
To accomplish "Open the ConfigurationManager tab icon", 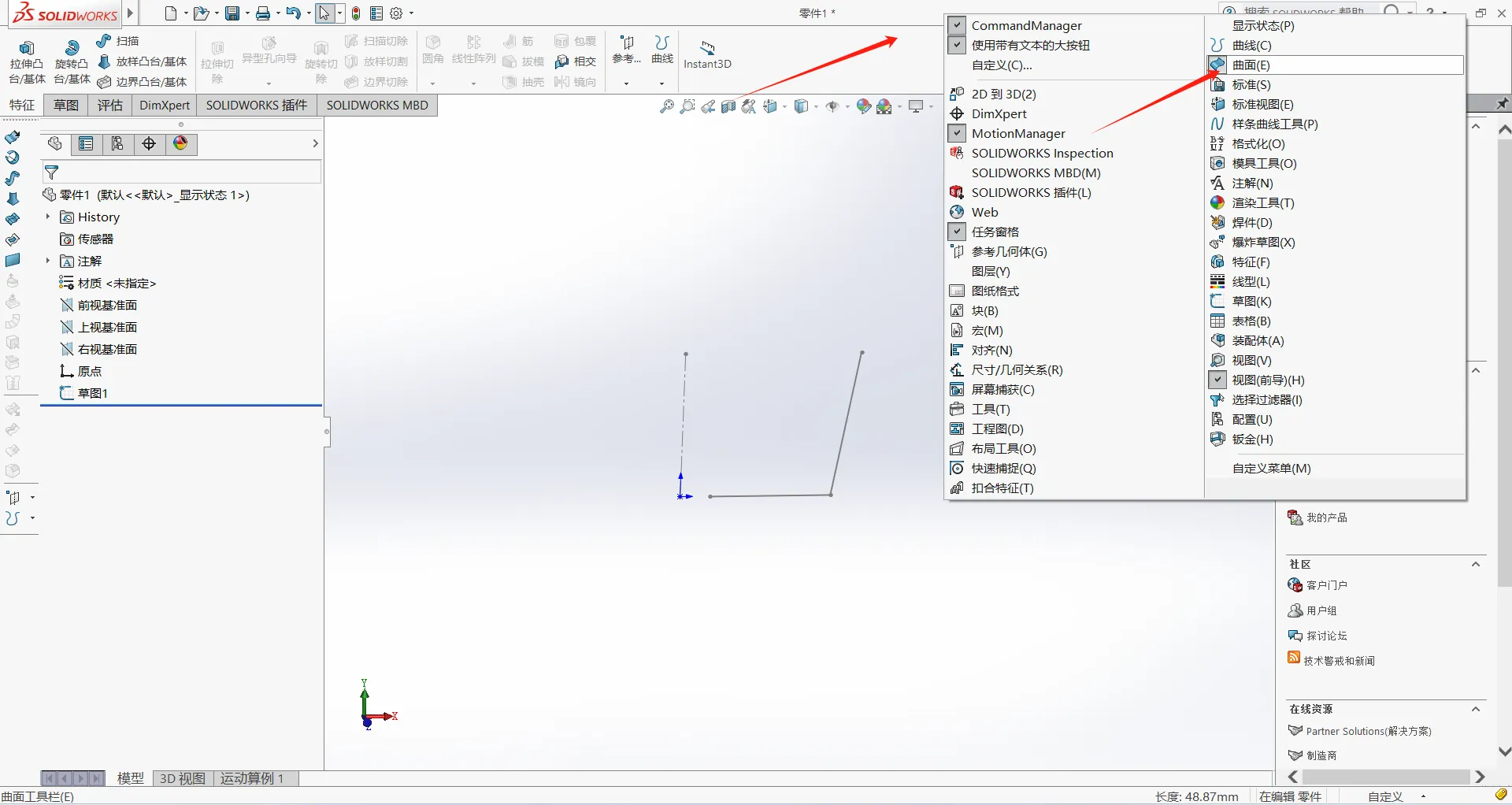I will (117, 143).
